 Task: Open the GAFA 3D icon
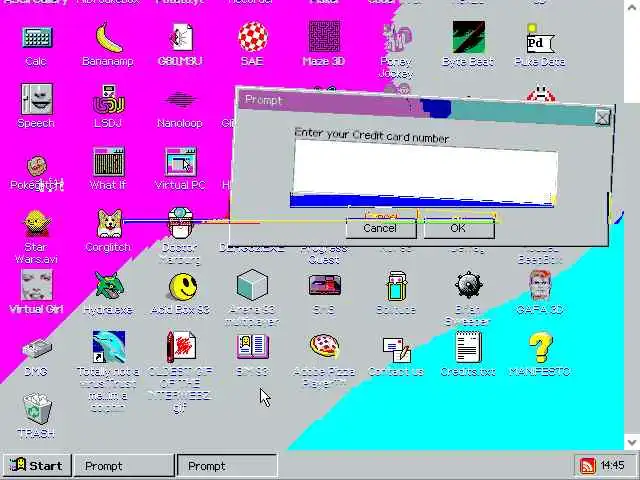(540, 285)
